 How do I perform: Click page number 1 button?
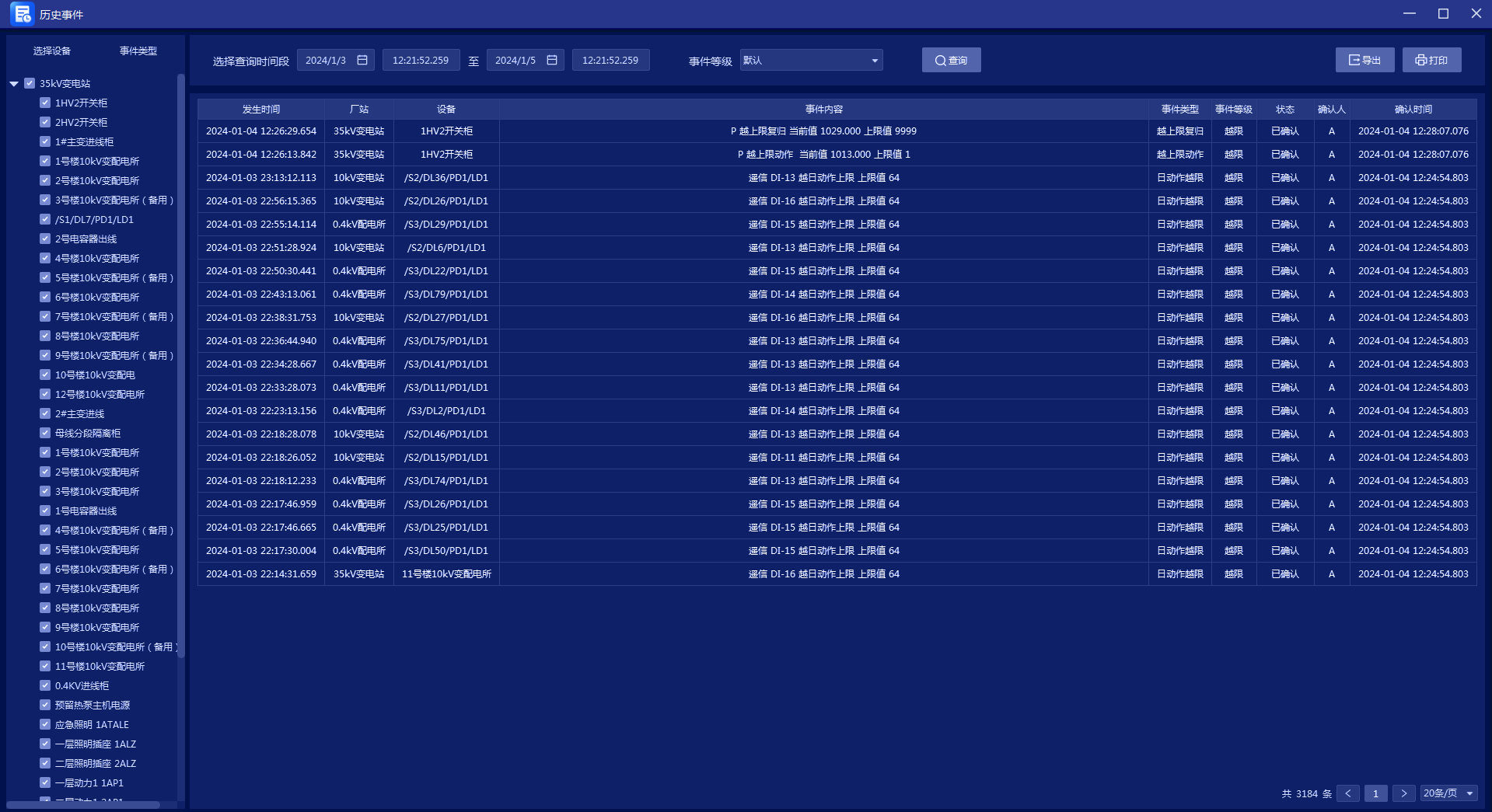tap(1375, 793)
